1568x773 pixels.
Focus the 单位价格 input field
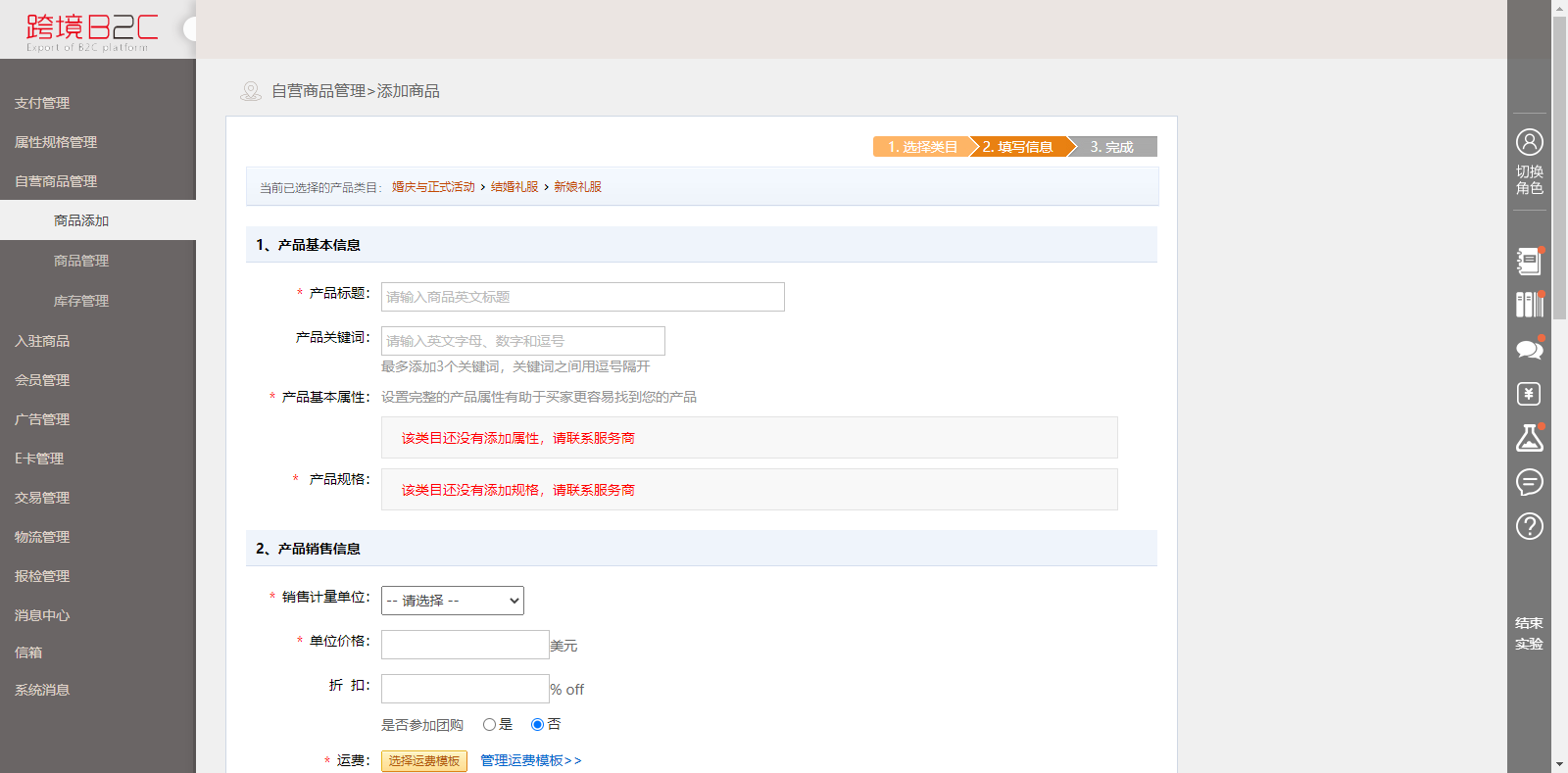click(465, 645)
